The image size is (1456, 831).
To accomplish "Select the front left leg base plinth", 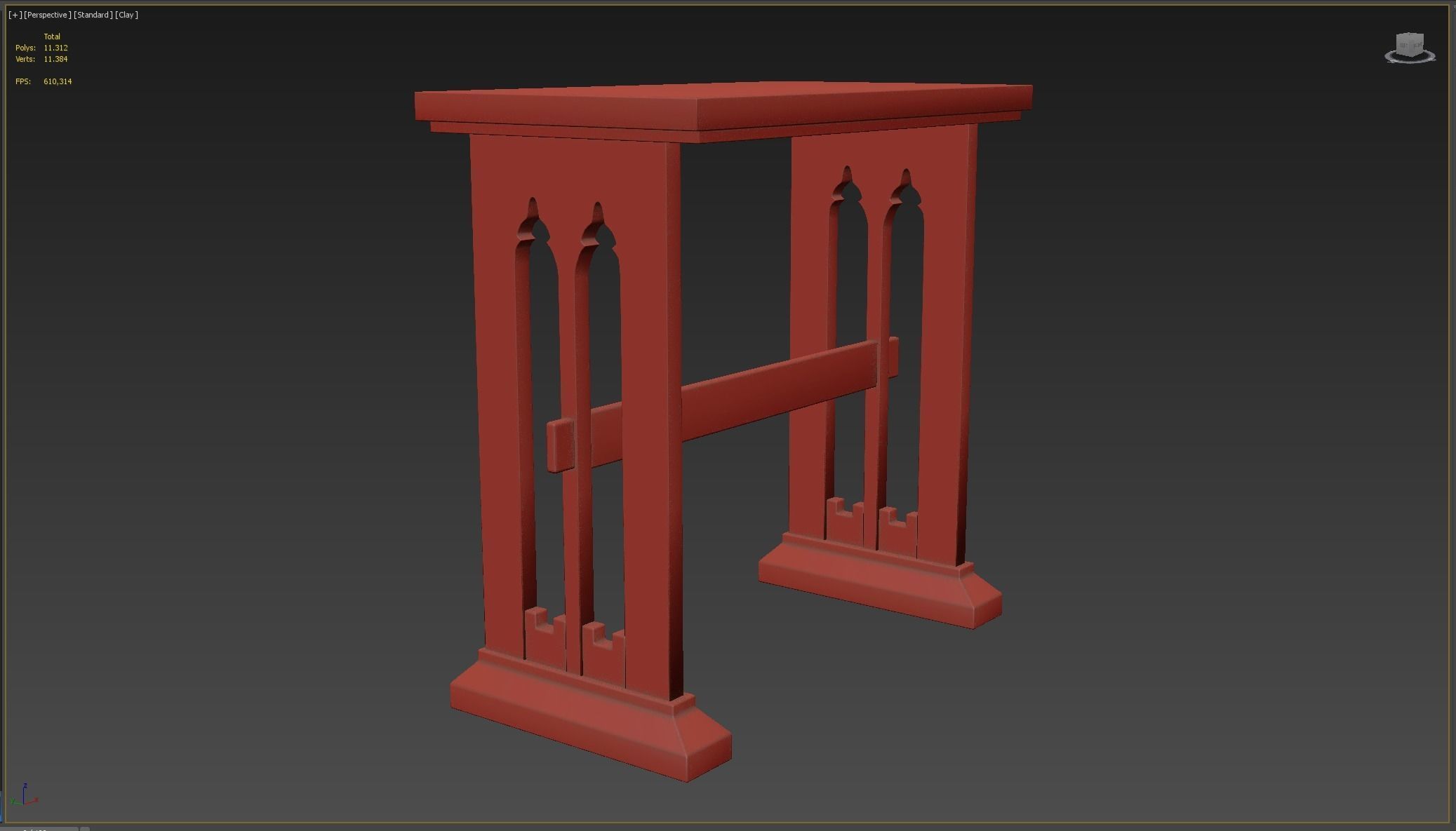I will (x=591, y=715).
